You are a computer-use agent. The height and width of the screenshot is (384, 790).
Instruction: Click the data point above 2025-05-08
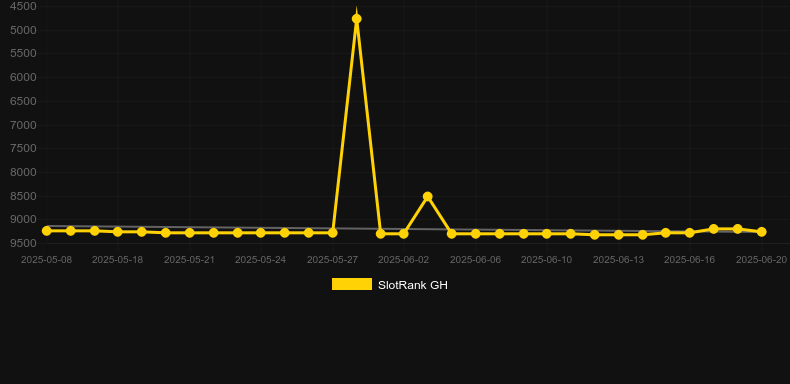[x=47, y=231]
